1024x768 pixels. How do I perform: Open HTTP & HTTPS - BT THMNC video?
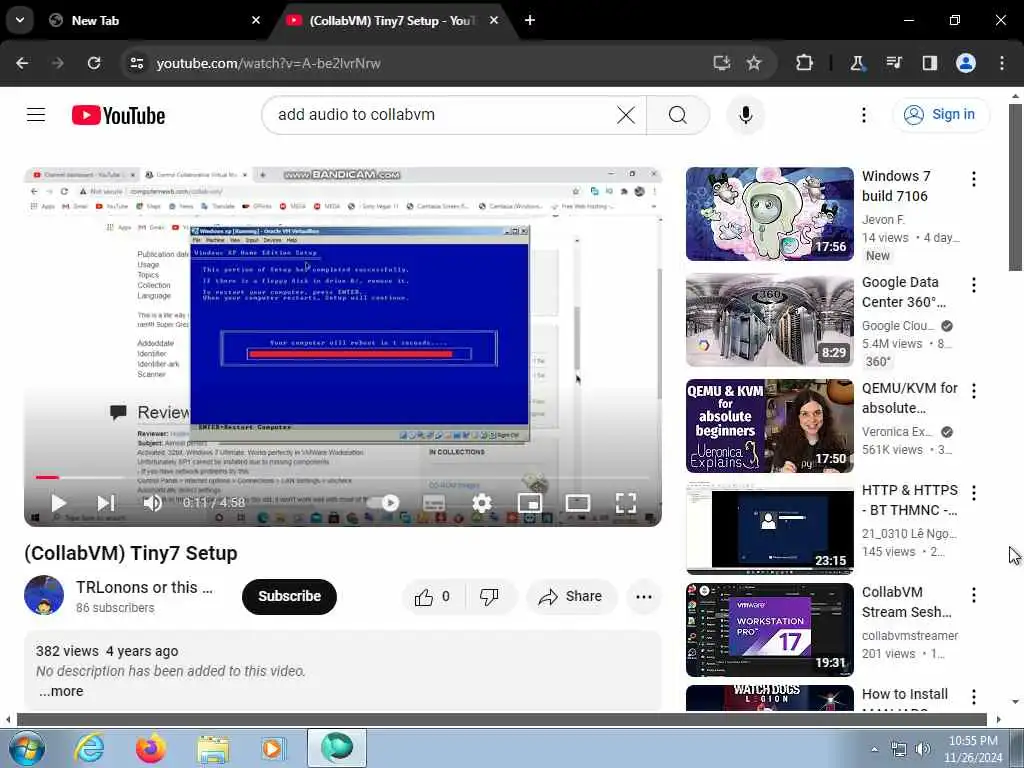pyautogui.click(x=769, y=528)
